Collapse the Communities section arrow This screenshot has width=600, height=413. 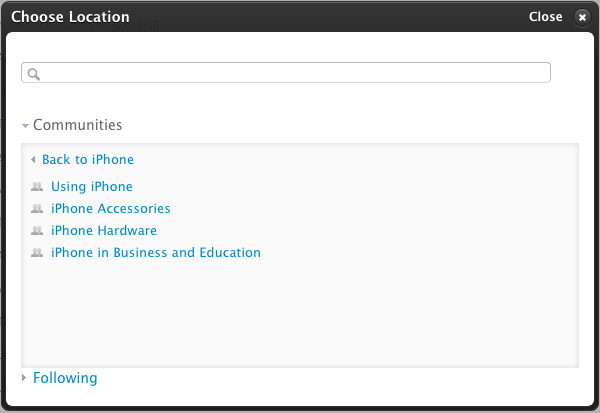tap(25, 126)
